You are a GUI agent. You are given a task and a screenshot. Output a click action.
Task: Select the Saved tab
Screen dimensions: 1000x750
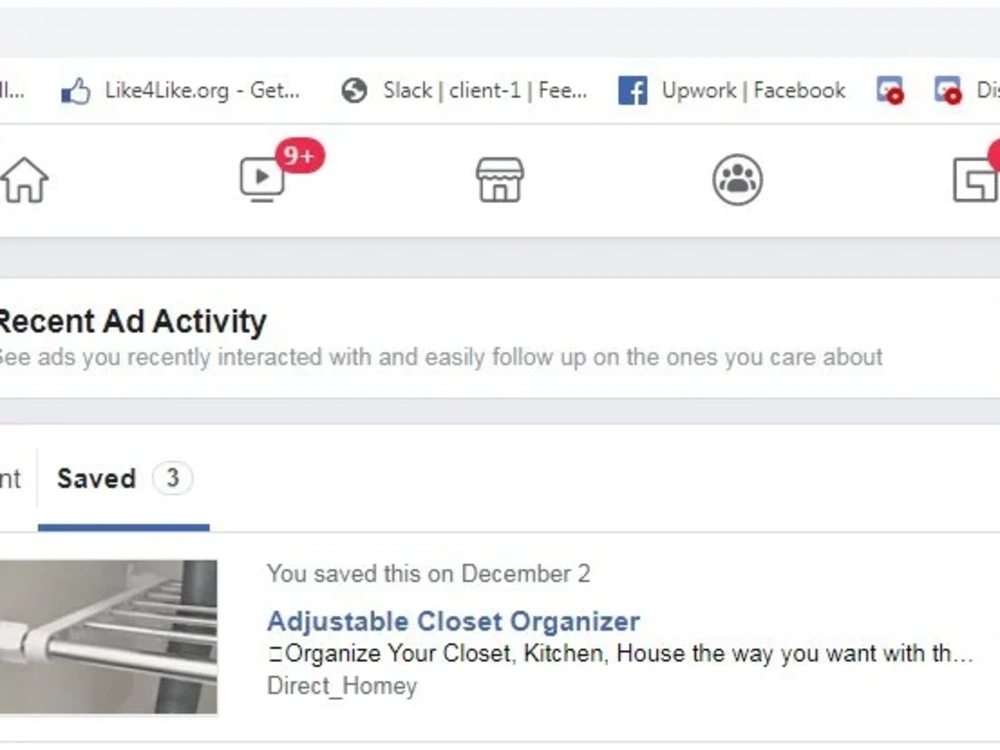(124, 479)
